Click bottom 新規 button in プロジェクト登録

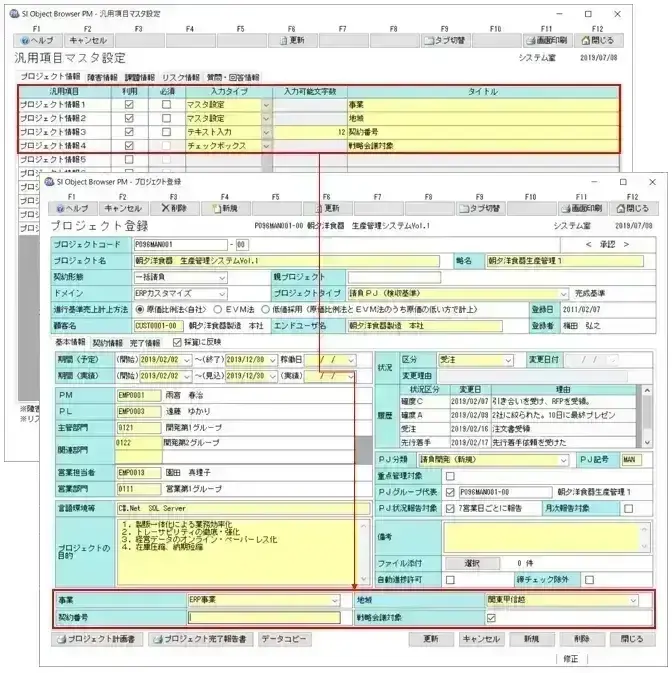[532, 639]
